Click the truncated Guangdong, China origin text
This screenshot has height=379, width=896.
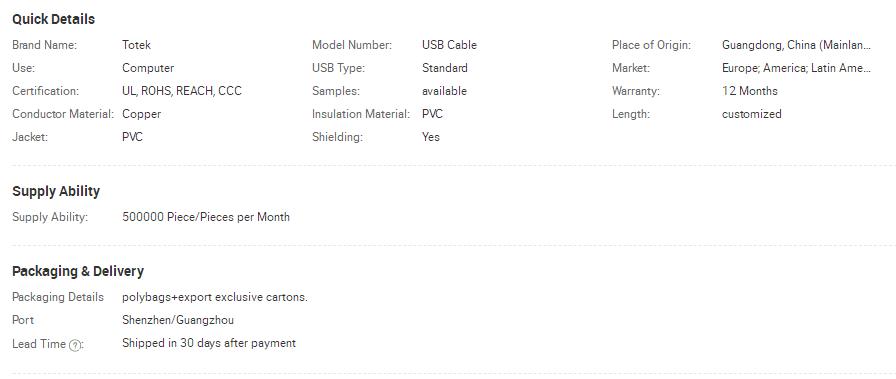coord(796,45)
